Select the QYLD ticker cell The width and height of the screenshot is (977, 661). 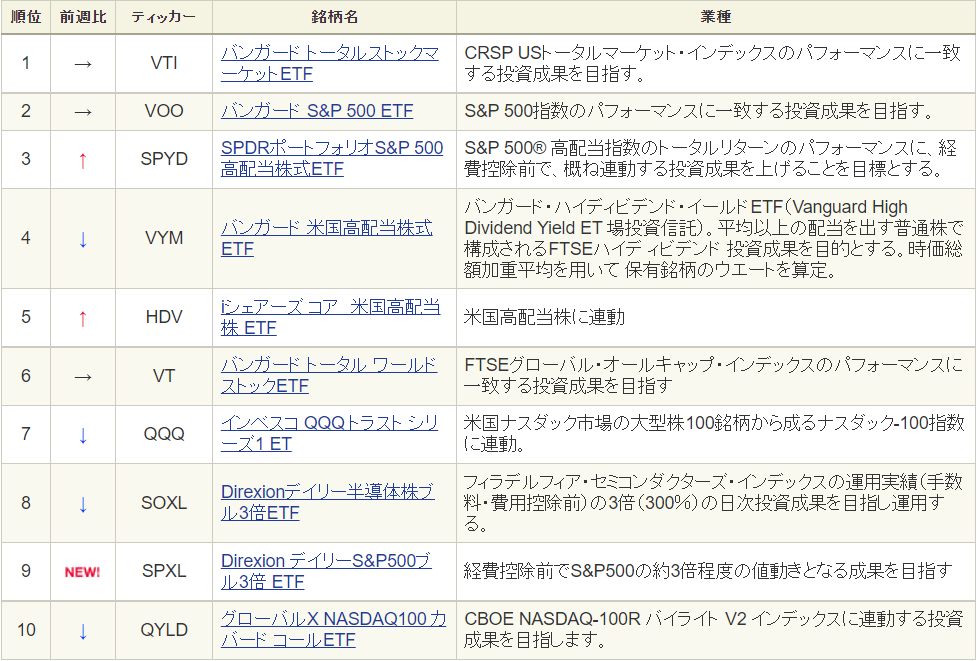click(x=164, y=630)
